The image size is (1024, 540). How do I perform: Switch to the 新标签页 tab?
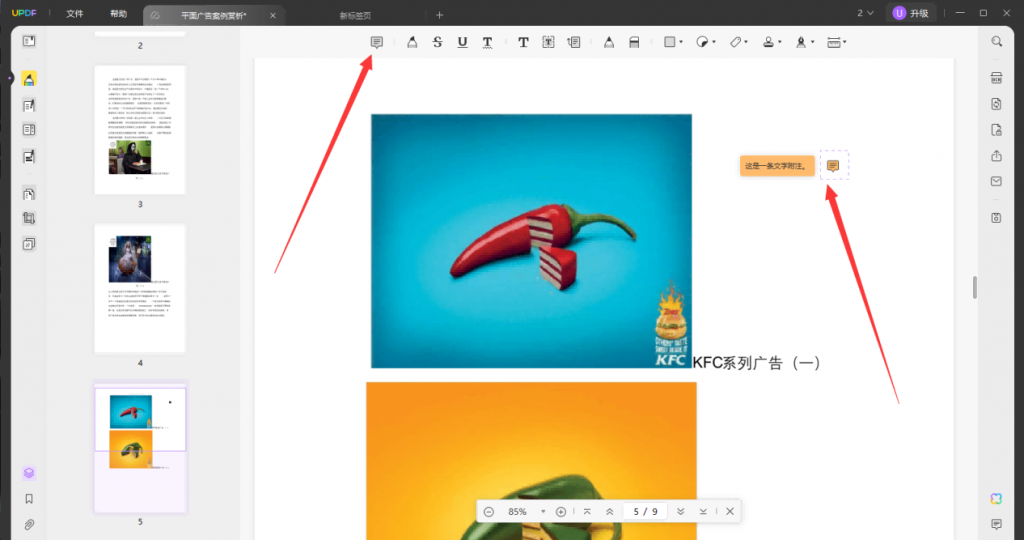(x=355, y=15)
